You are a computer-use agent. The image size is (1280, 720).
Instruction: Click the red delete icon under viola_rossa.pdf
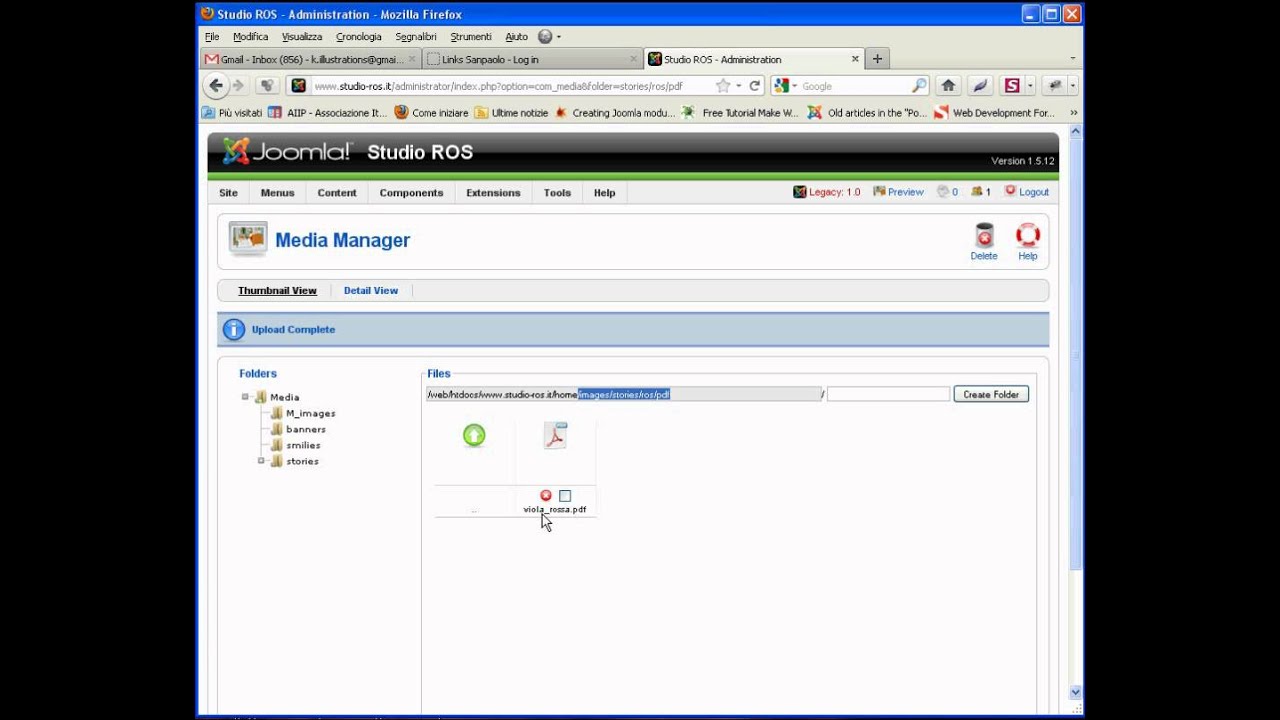pyautogui.click(x=546, y=495)
